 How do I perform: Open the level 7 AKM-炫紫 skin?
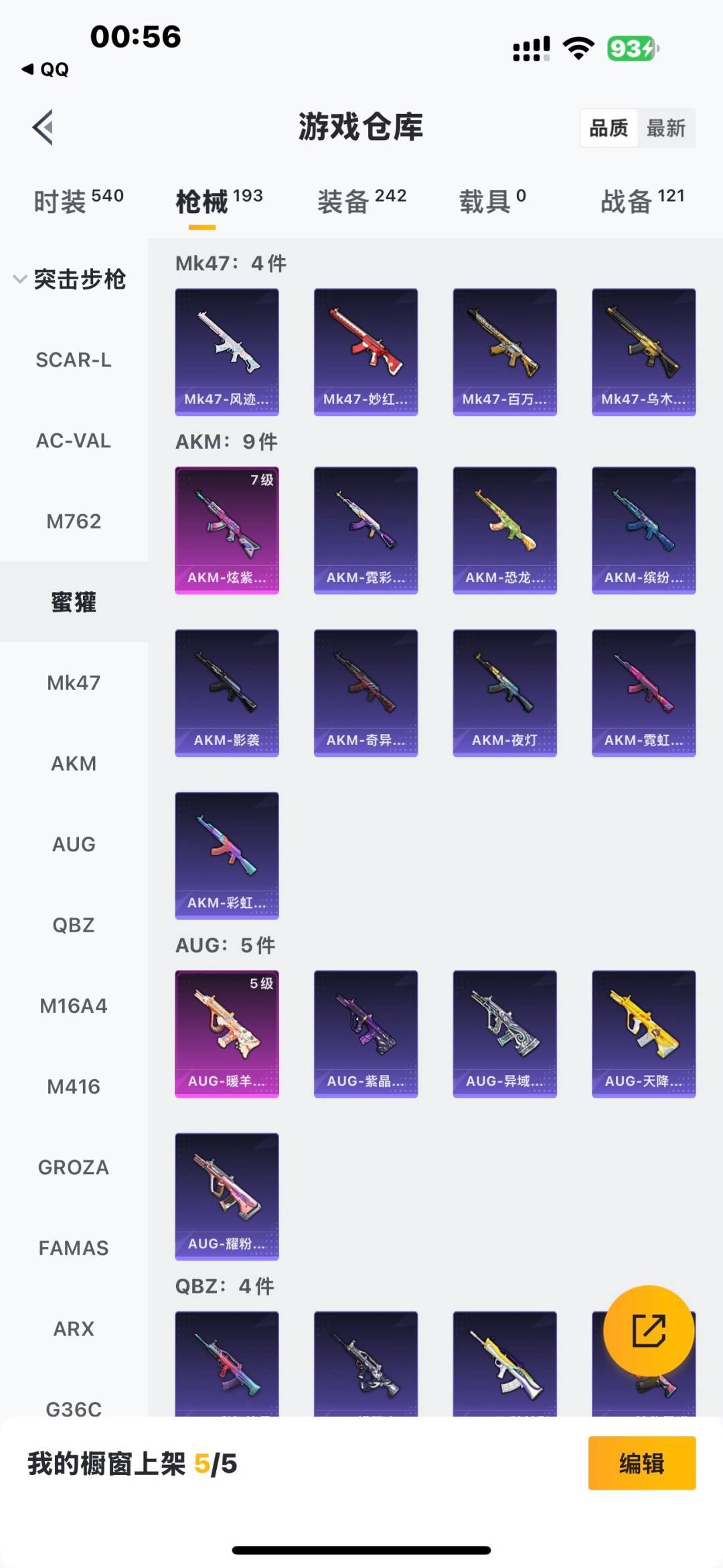[227, 530]
